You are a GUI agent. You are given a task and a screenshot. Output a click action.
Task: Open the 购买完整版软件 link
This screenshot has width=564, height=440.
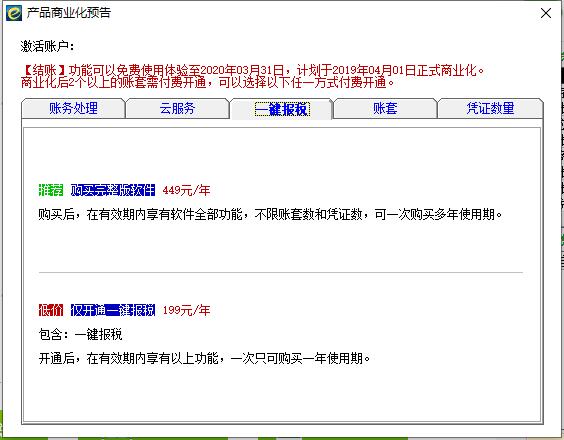pos(113,190)
